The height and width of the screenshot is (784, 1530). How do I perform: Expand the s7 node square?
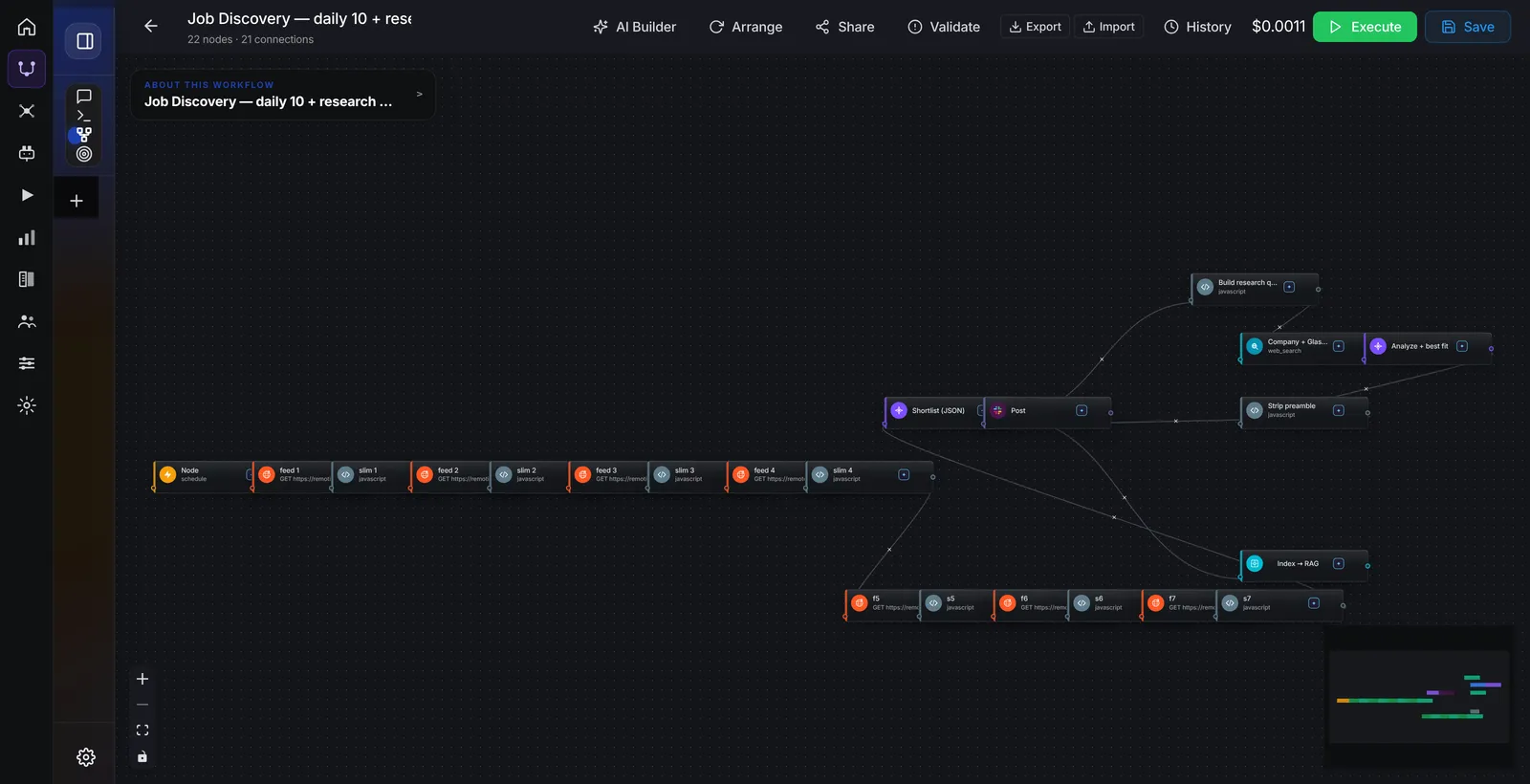[1314, 602]
